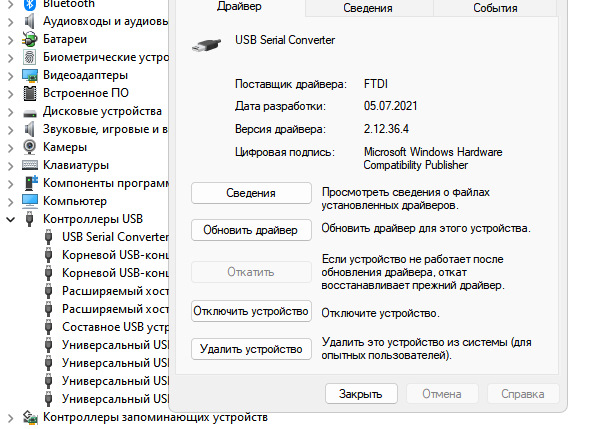This screenshot has height=429, width=612.
Task: Select the Видеоадаптеры display adapter icon
Action: tap(30, 75)
